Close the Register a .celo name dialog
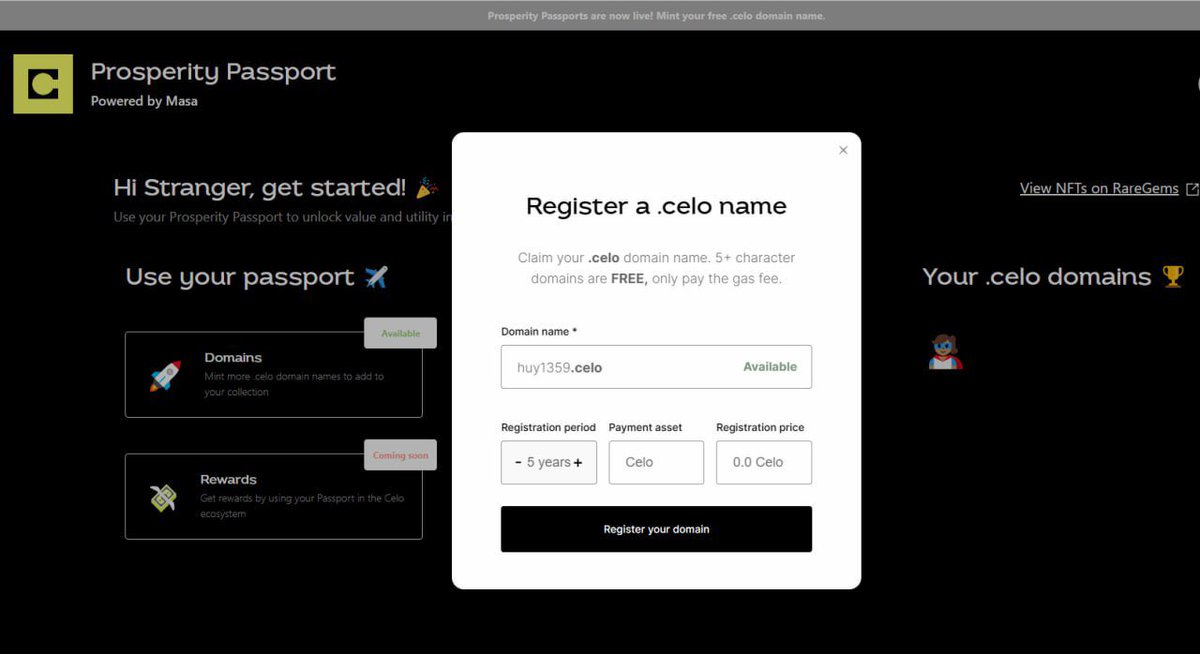1200x654 pixels. click(x=843, y=150)
